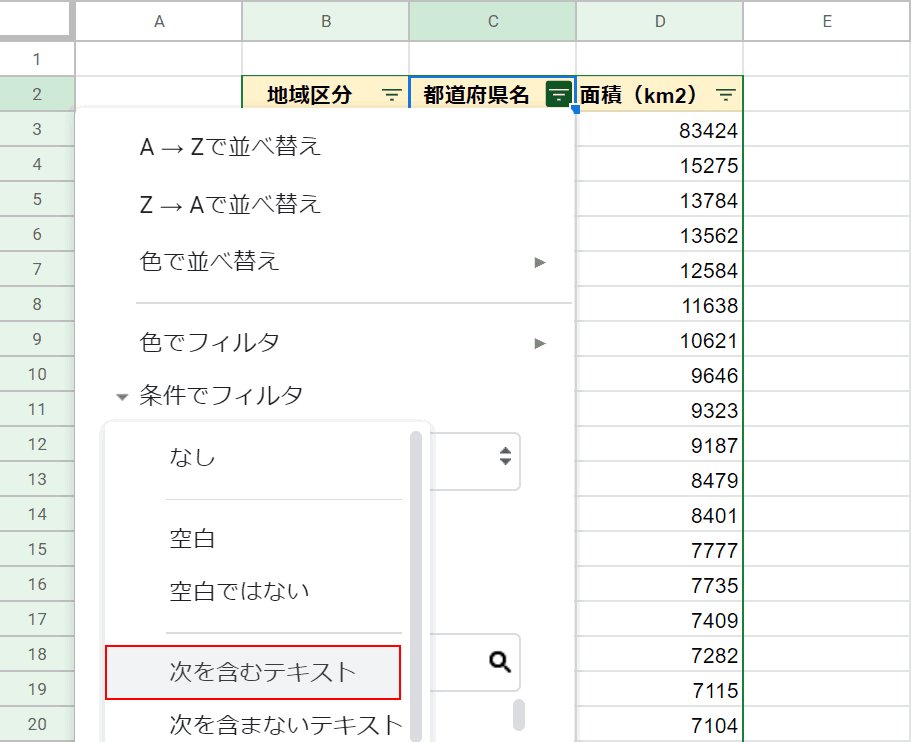This screenshot has width=911, height=742.
Task: Click cell with value 11638
Action: (660, 304)
